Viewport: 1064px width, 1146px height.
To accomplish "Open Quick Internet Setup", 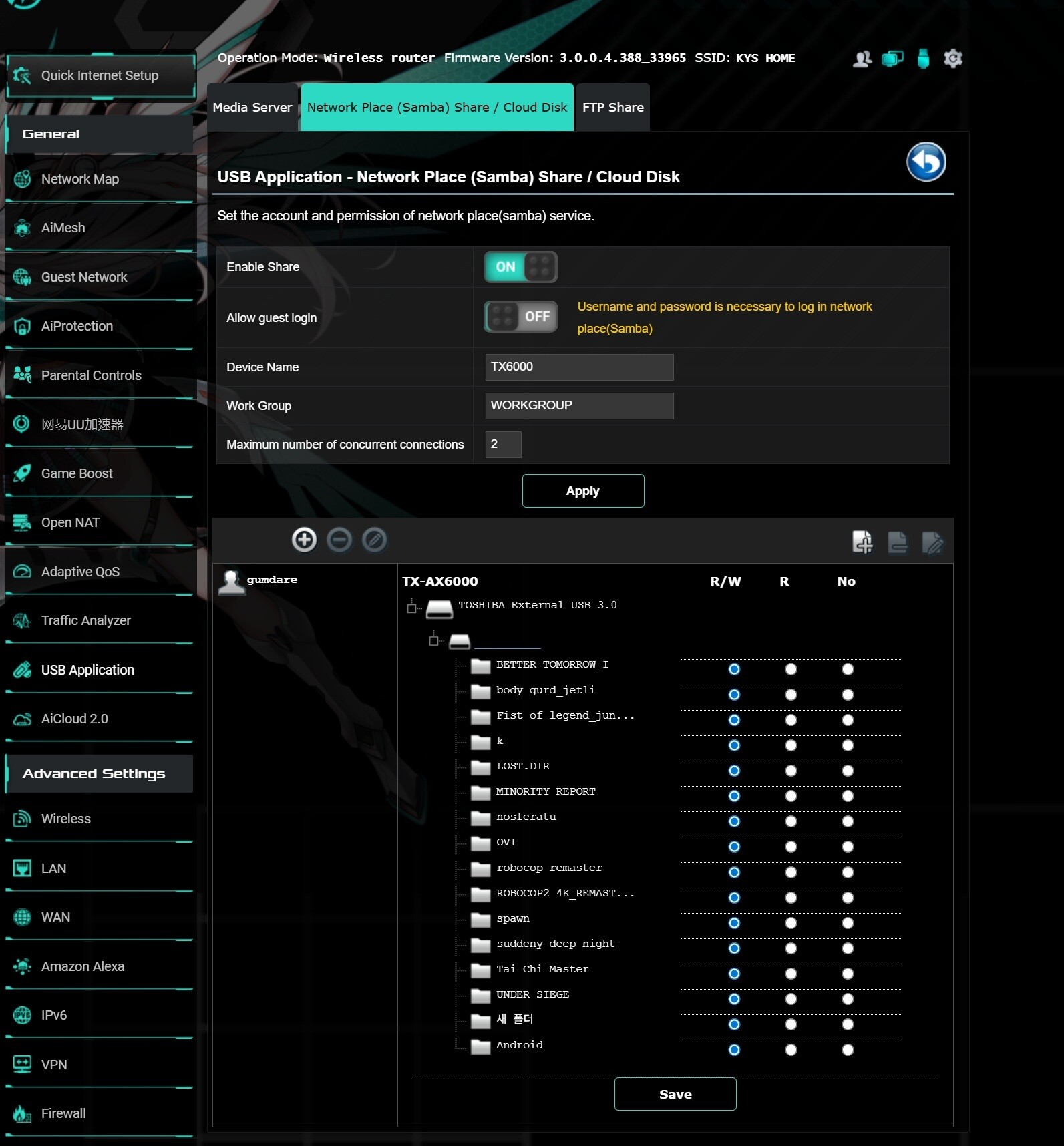I will pos(101,75).
